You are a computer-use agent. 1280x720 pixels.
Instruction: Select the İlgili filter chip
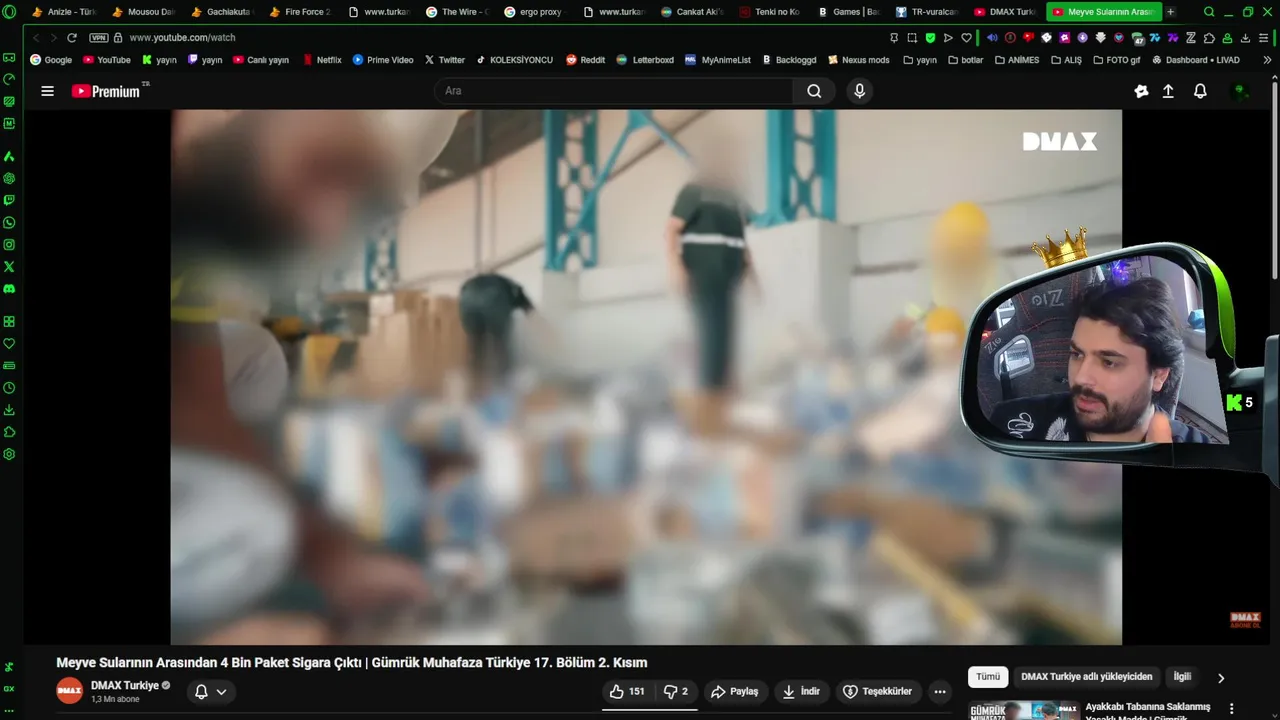(x=1182, y=677)
